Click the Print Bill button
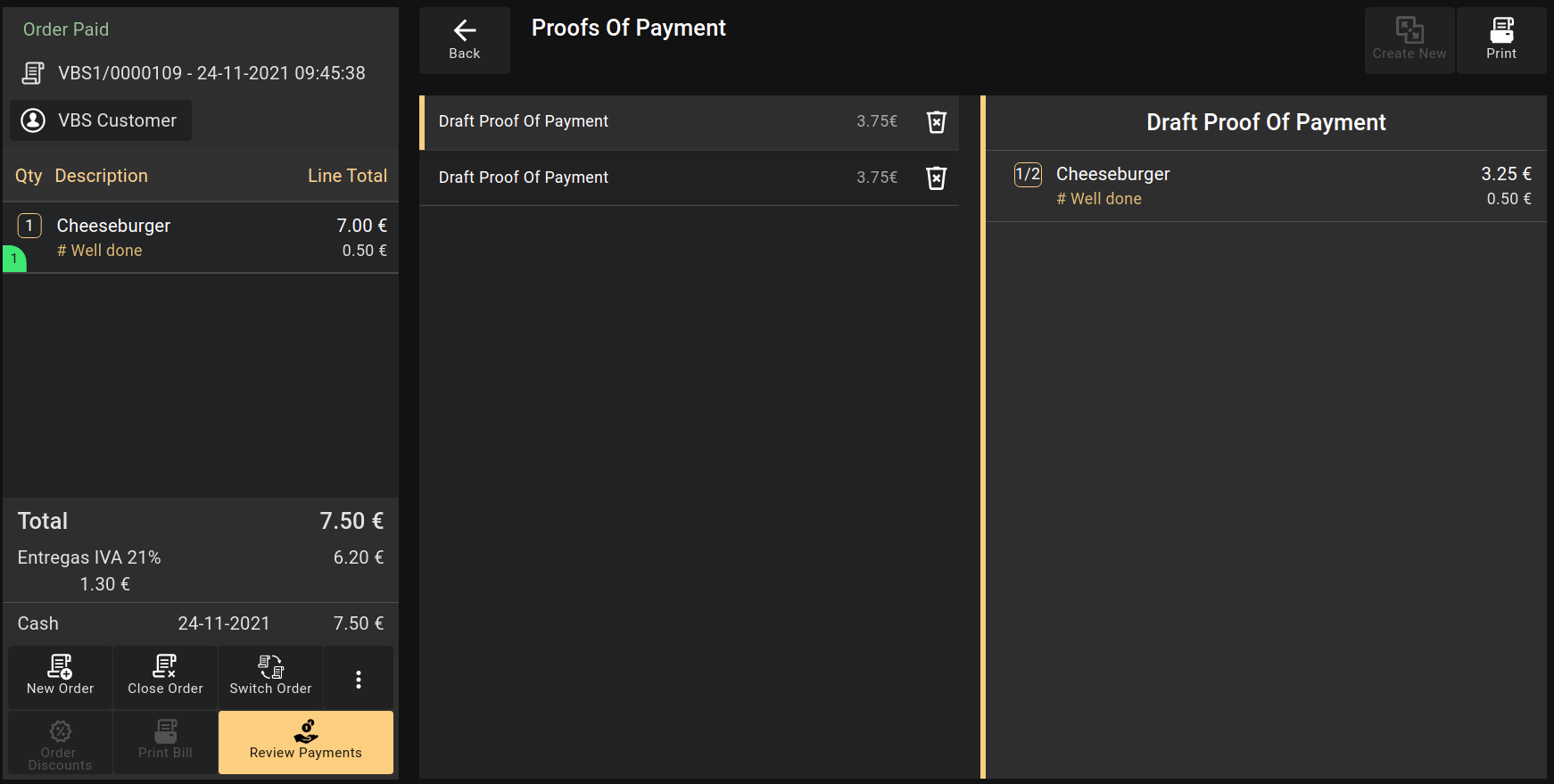 165,741
